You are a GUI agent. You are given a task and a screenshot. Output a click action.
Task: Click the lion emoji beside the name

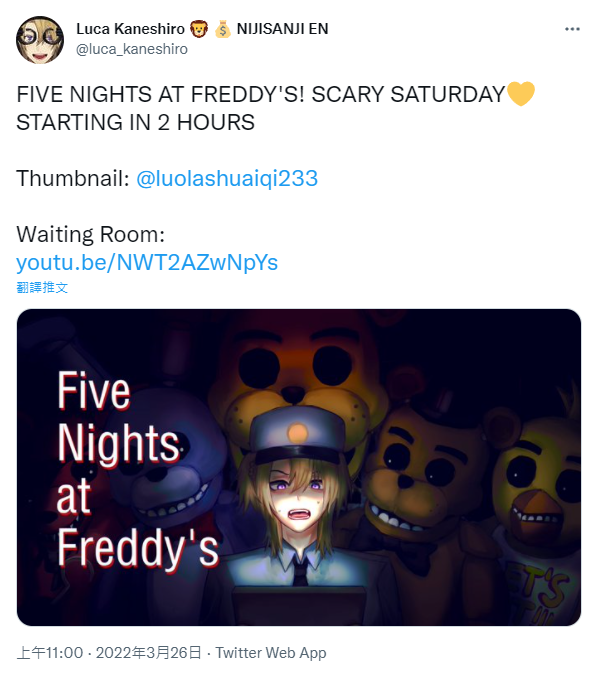199,29
